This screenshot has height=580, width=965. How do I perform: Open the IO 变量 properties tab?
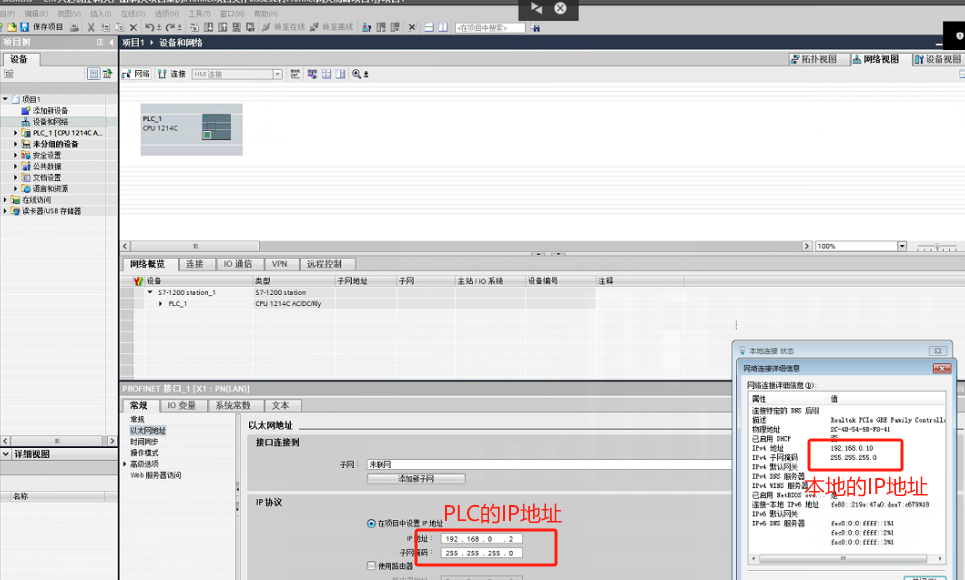click(x=182, y=405)
